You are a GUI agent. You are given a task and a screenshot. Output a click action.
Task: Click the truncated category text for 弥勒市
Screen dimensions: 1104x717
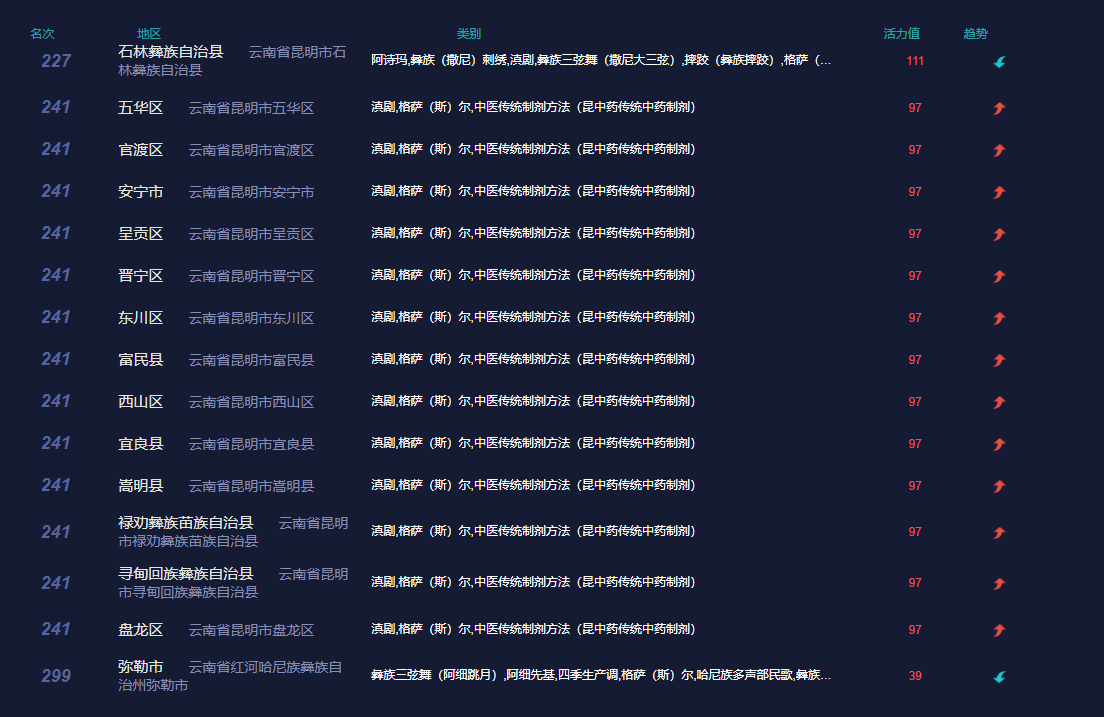pyautogui.click(x=600, y=675)
